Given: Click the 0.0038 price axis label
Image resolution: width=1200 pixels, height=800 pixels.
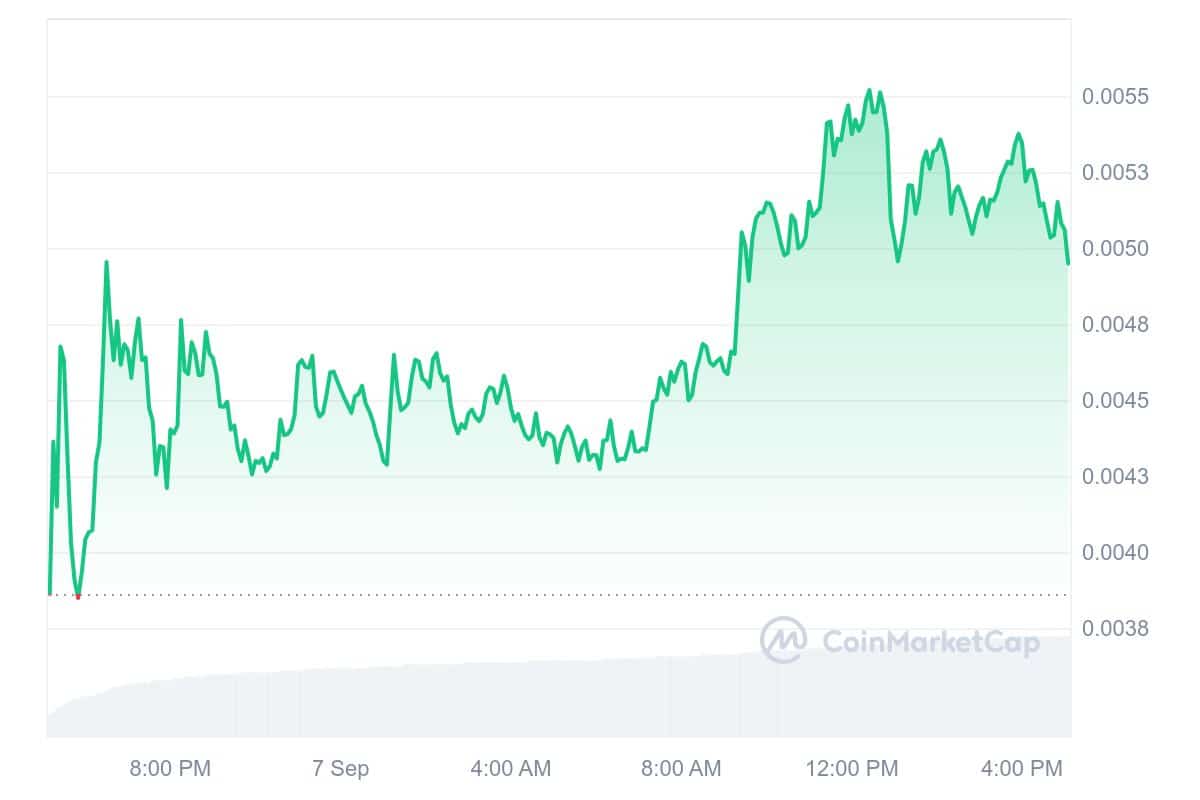Looking at the screenshot, I should (1115, 629).
